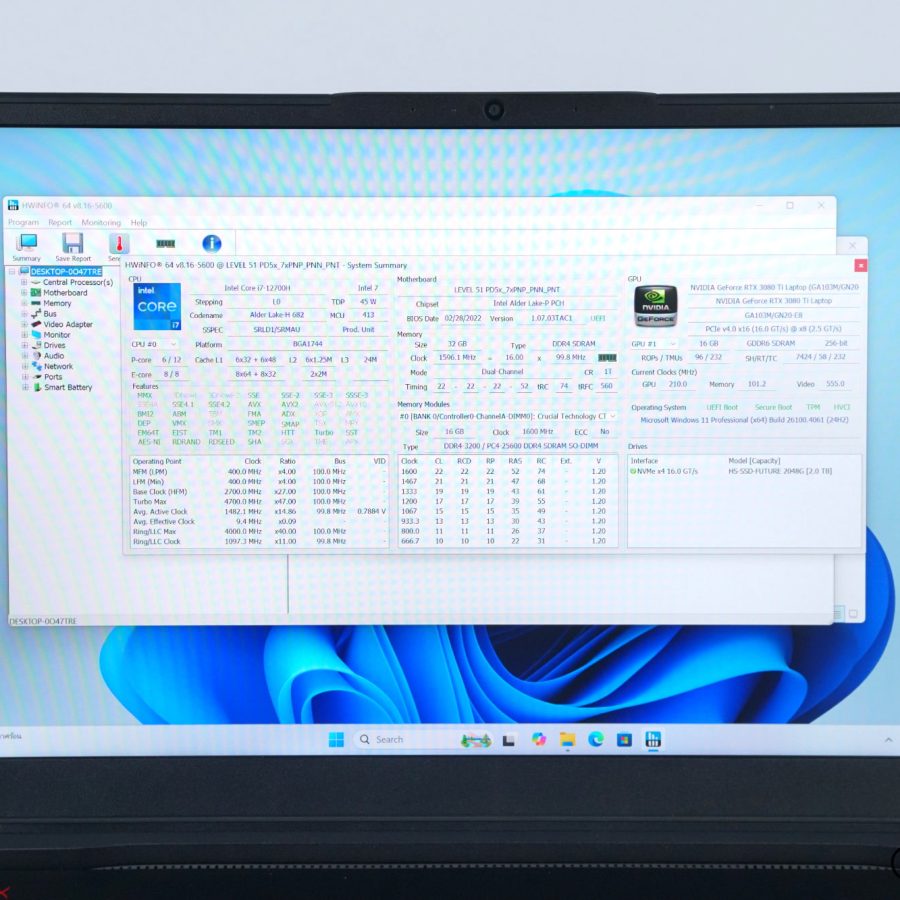Click the Dual-Channel memory mode value
This screenshot has width=900, height=900.
click(502, 372)
